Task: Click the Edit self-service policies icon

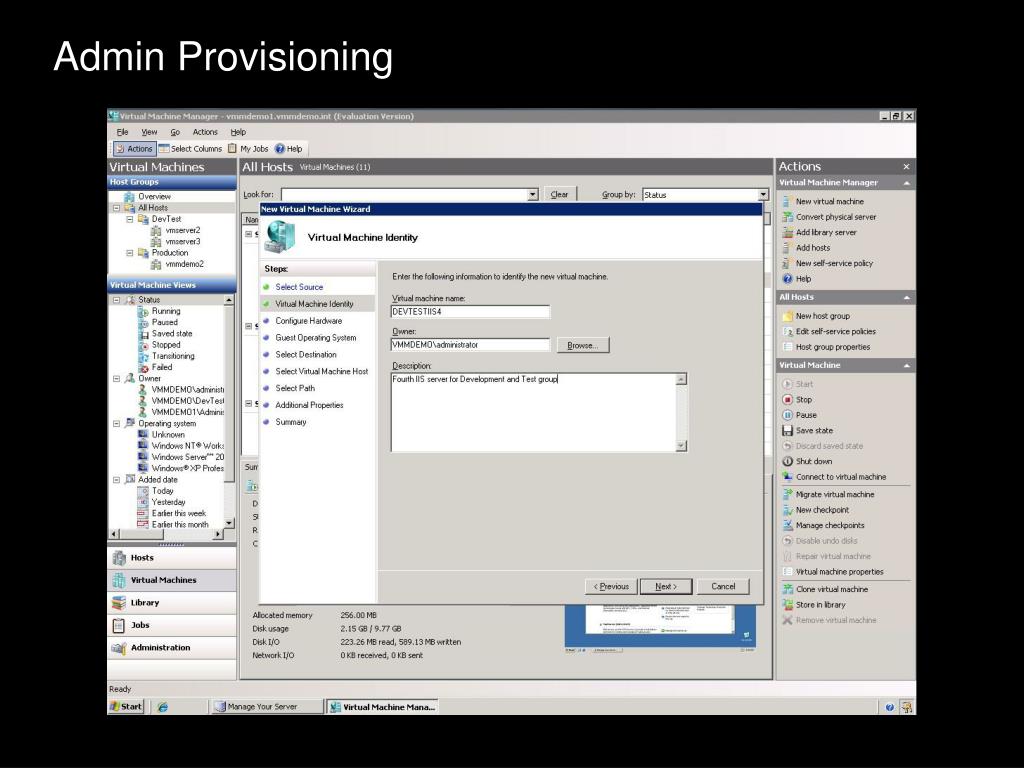Action: pos(788,332)
